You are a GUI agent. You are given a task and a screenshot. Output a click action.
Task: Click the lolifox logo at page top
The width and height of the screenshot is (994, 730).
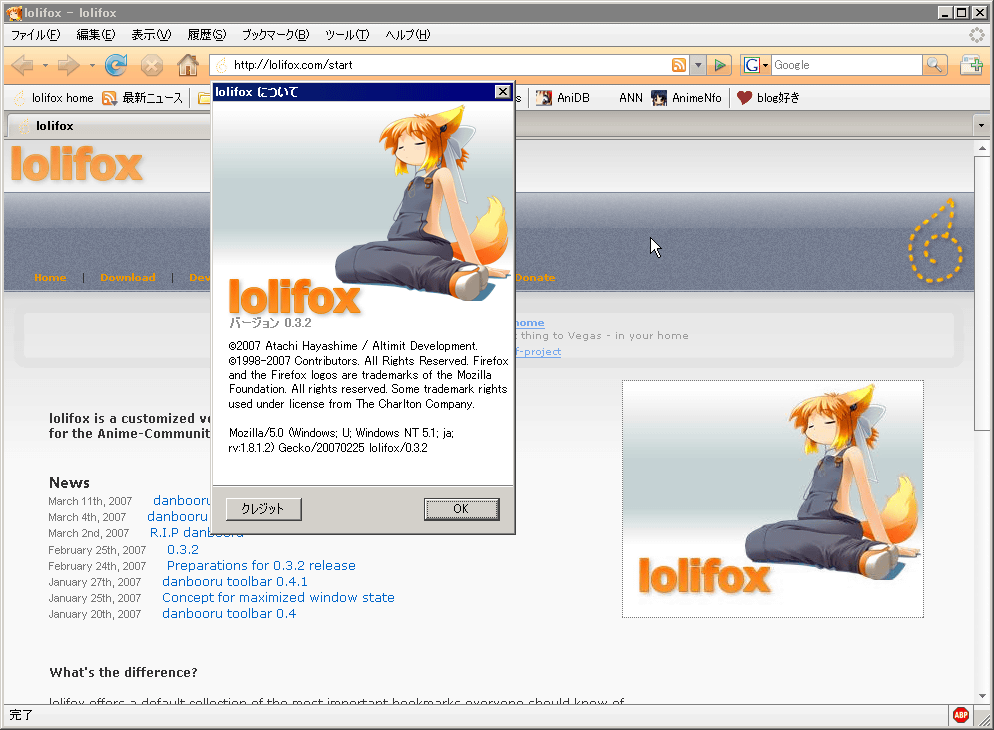click(x=77, y=164)
